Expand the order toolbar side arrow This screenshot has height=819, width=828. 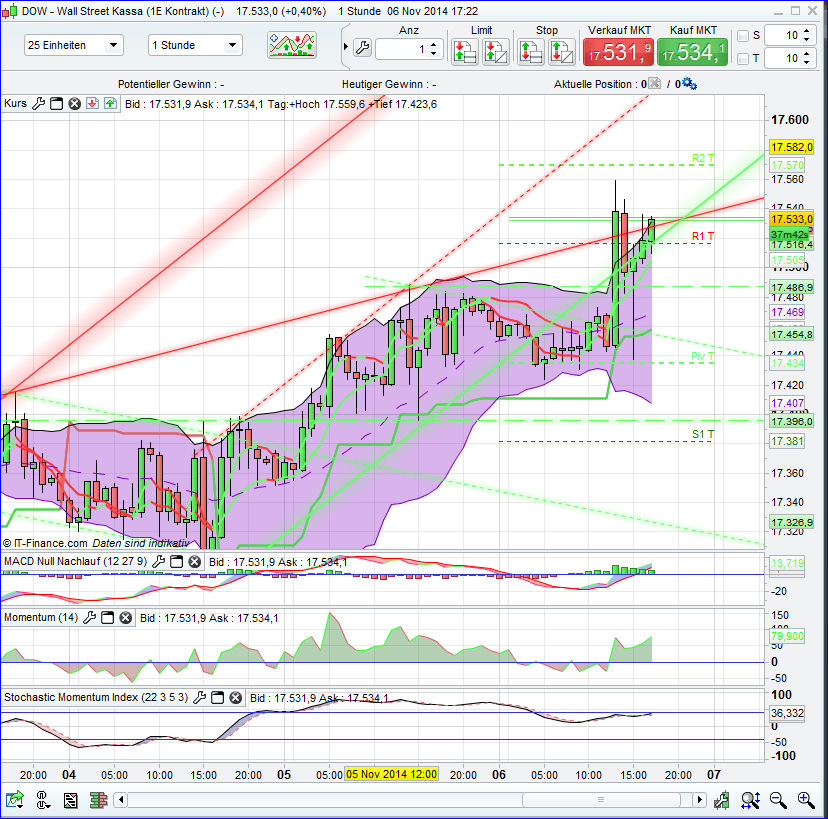point(345,45)
